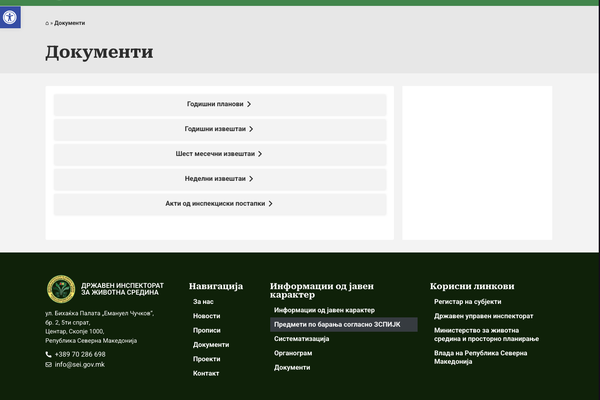Screen dimensions: 600x400
Task: Click the info@sei.gov.mk email address
Action: point(80,364)
